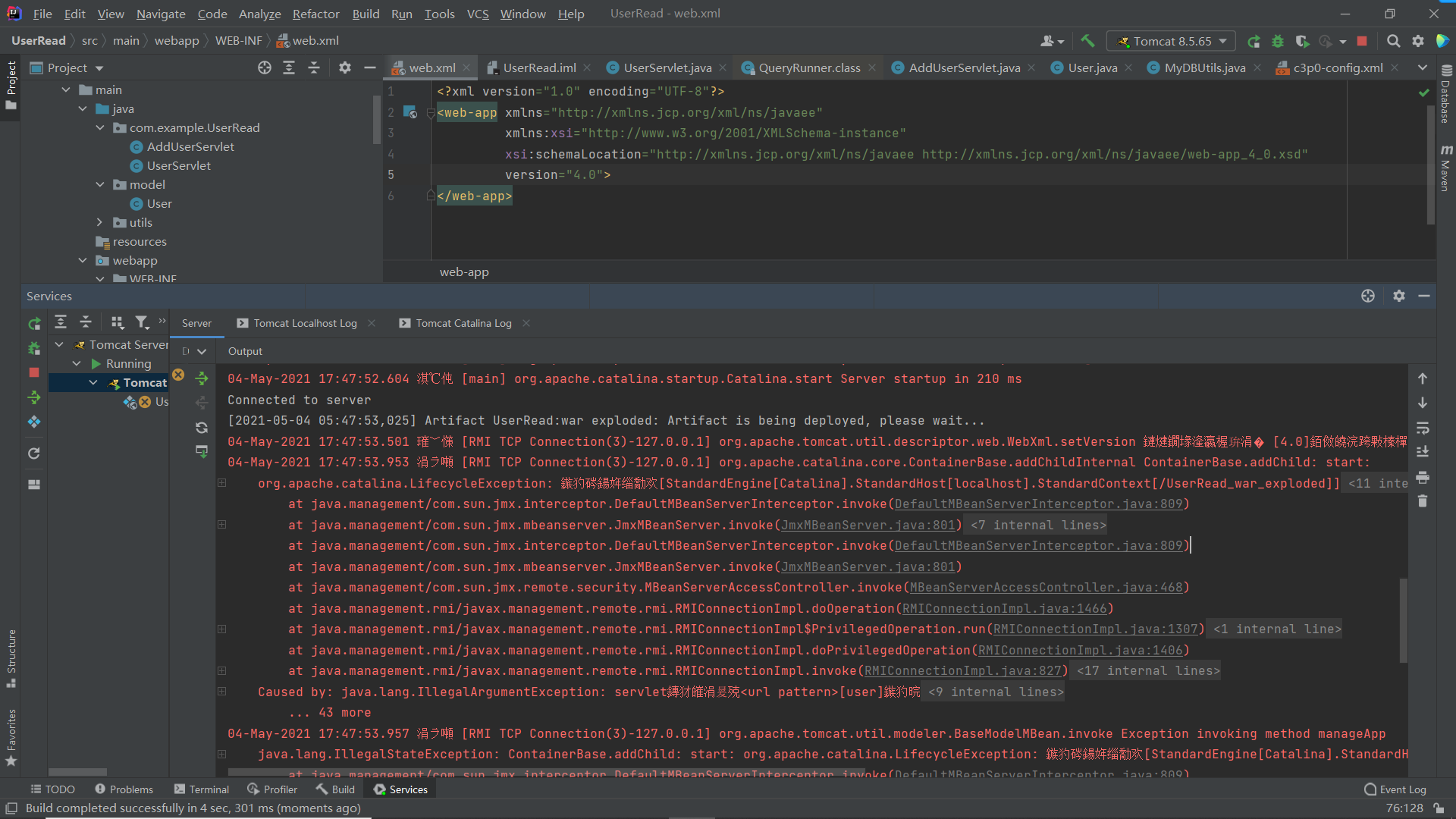Switch to the Tomcat Catalina Log tab
This screenshot has height=819, width=1456.
[x=463, y=323]
